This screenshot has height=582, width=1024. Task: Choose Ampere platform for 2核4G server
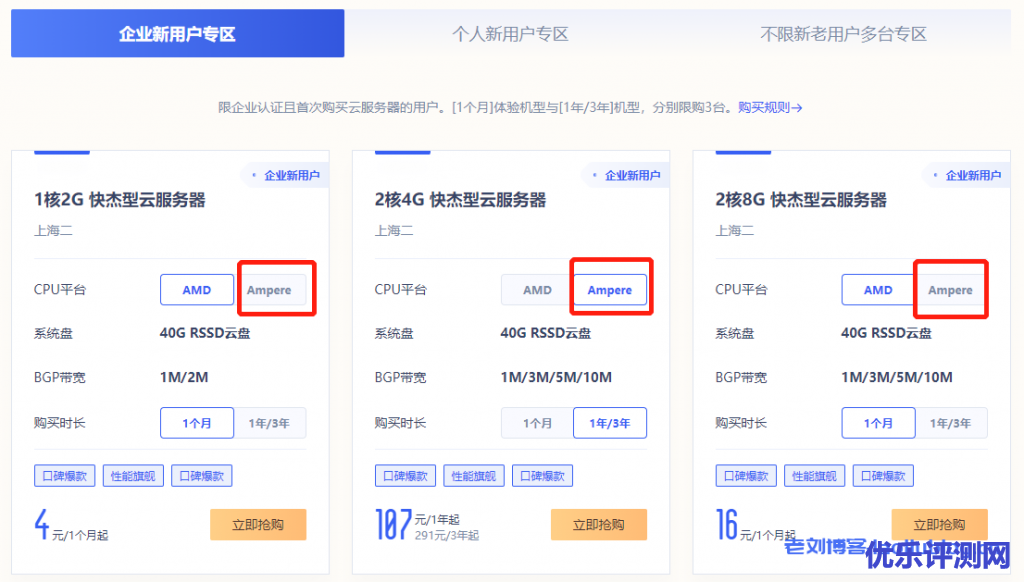coord(610,290)
